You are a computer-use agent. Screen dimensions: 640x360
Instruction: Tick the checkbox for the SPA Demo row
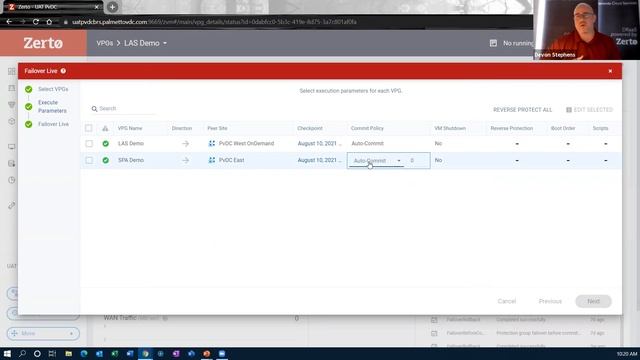point(89,160)
